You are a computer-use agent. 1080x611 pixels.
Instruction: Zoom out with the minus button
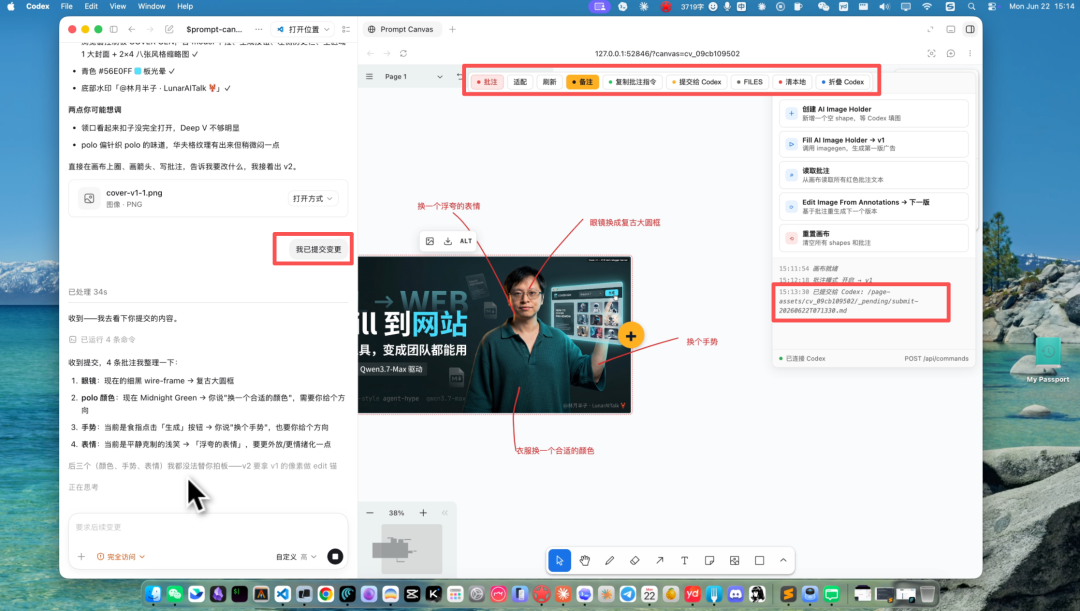370,512
